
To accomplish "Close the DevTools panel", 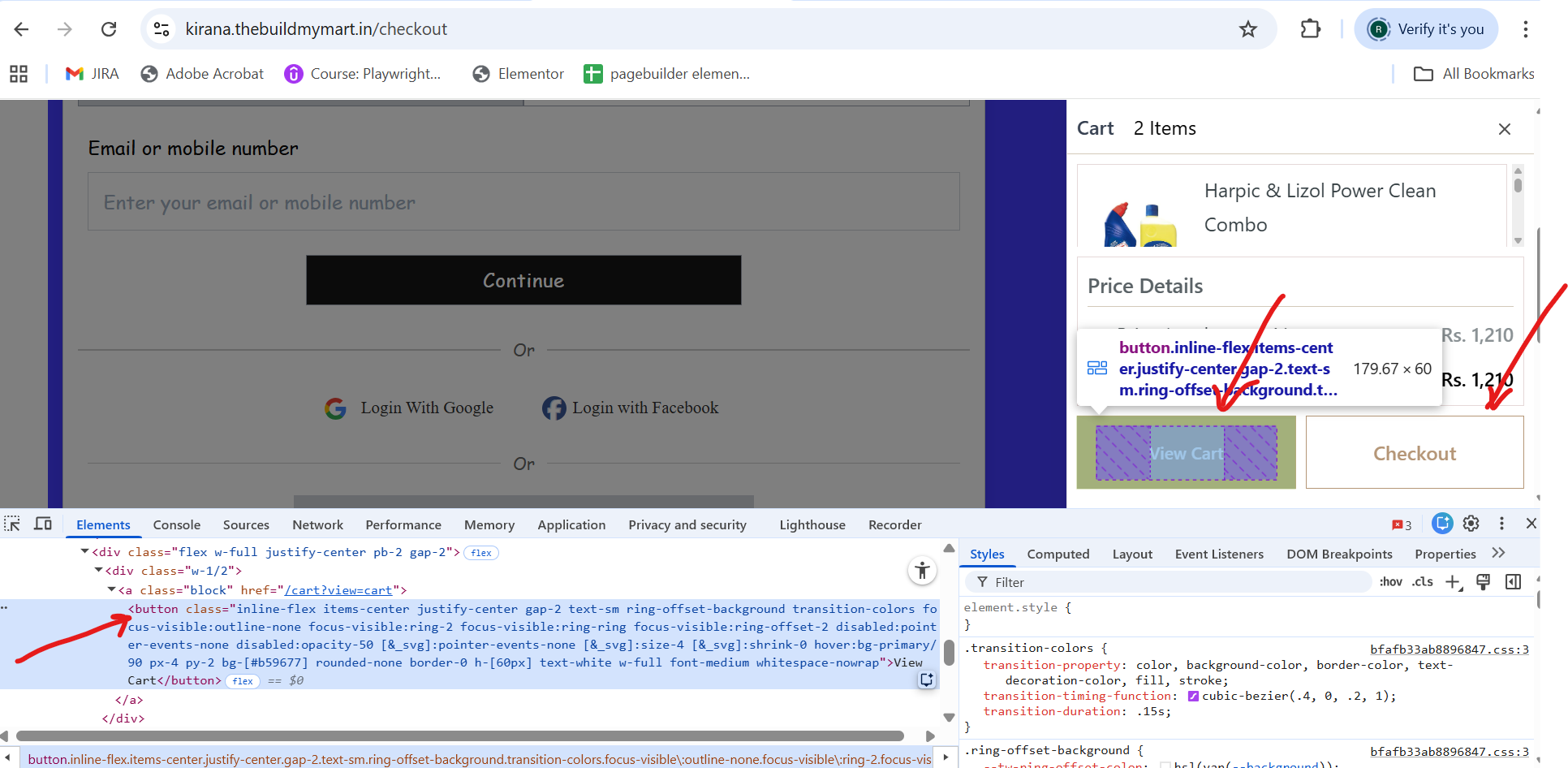I will coord(1531,524).
